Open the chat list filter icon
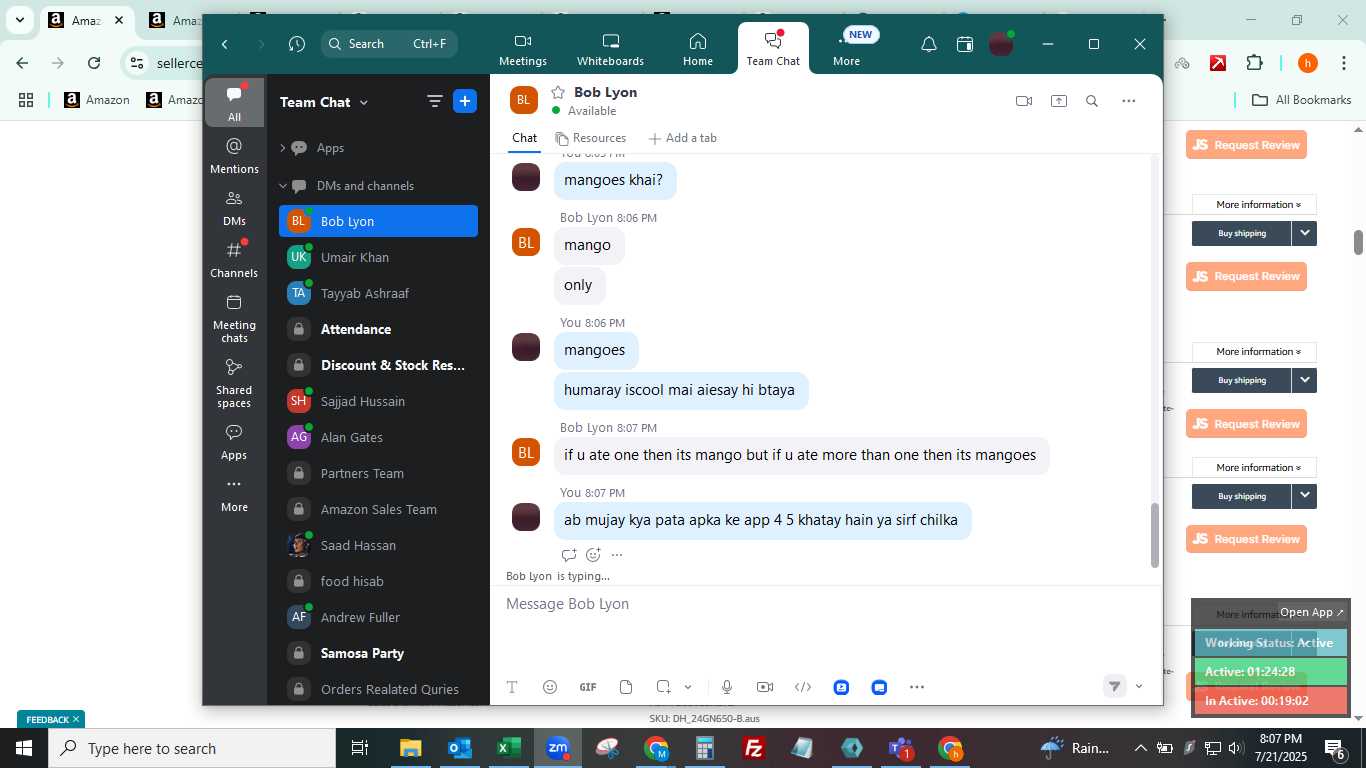 click(x=435, y=101)
